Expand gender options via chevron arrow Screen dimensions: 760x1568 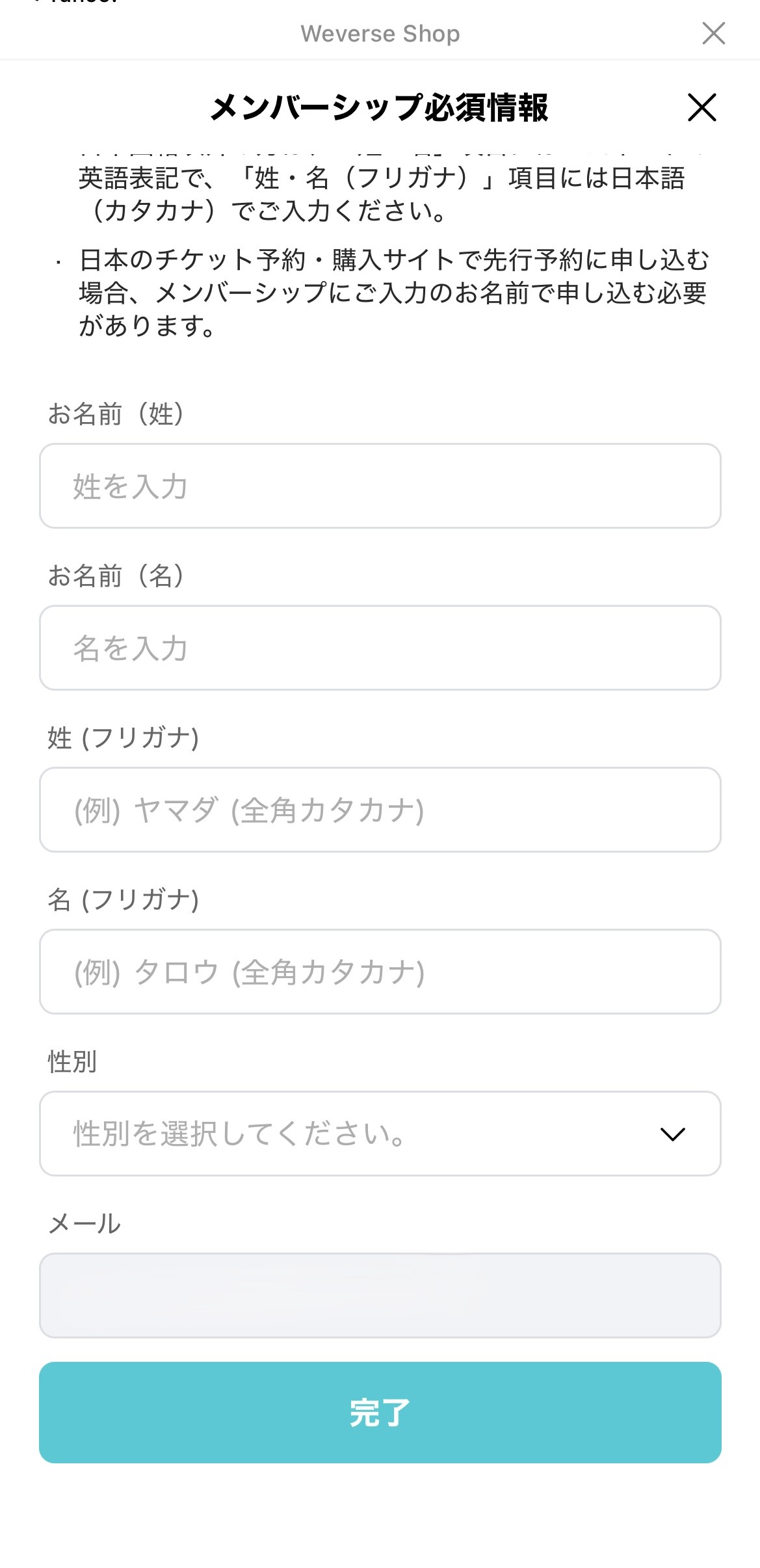(x=672, y=1134)
